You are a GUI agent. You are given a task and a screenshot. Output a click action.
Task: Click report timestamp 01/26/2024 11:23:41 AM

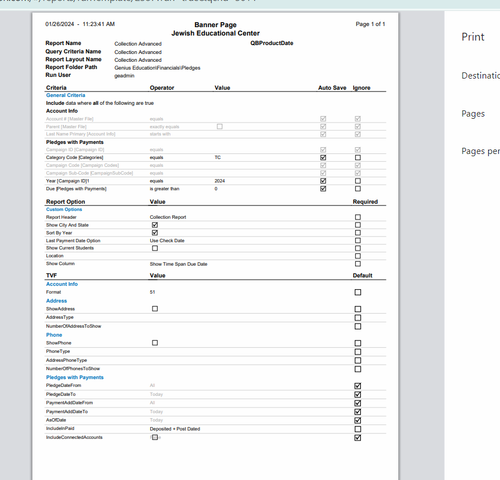(x=80, y=24)
